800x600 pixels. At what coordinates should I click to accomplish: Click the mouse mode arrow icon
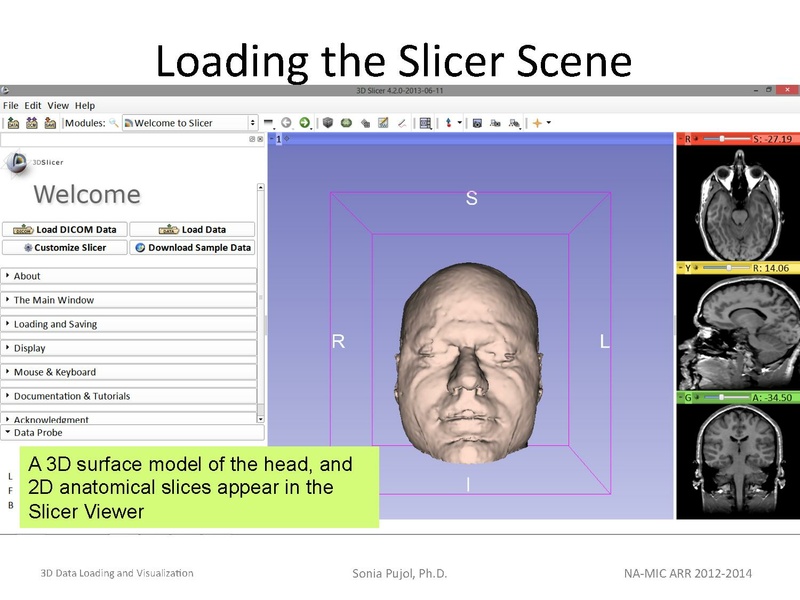pyautogui.click(x=448, y=123)
